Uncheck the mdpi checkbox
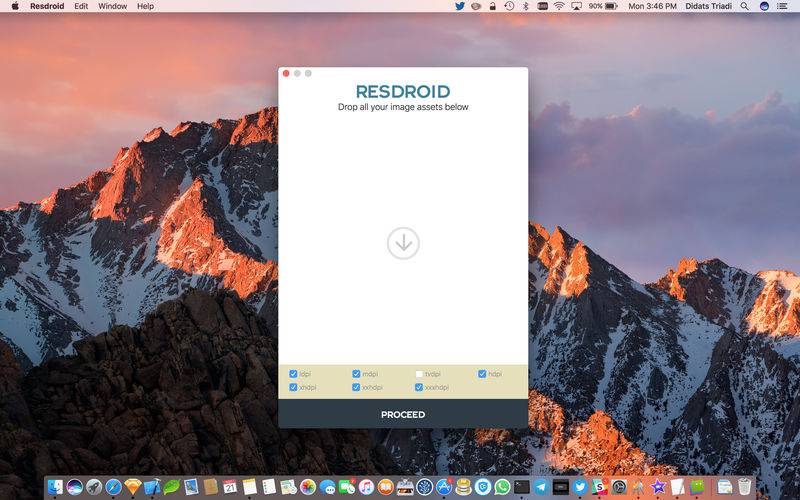This screenshot has width=800, height=500. [x=356, y=374]
